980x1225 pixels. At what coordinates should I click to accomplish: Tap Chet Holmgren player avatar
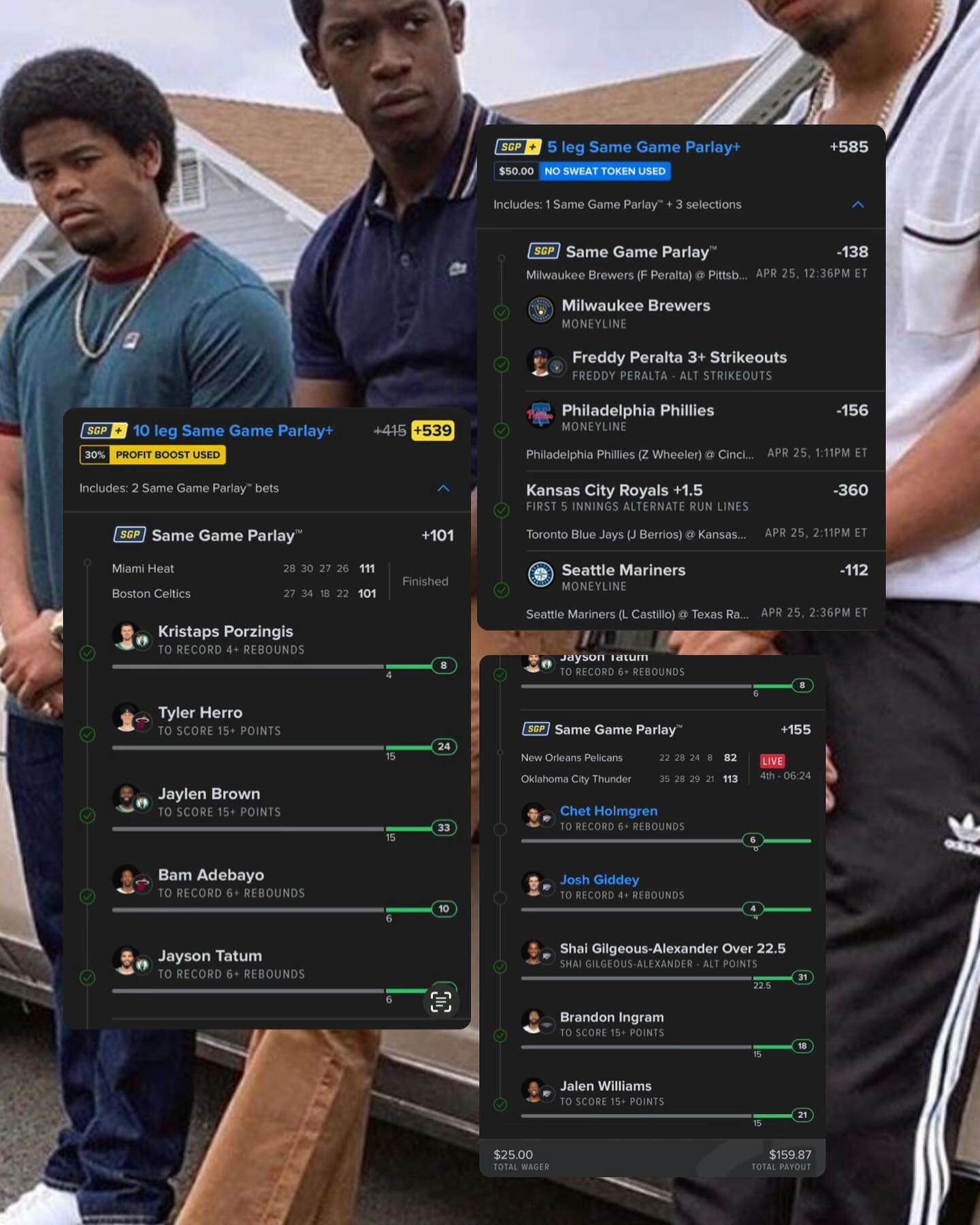pyautogui.click(x=532, y=815)
